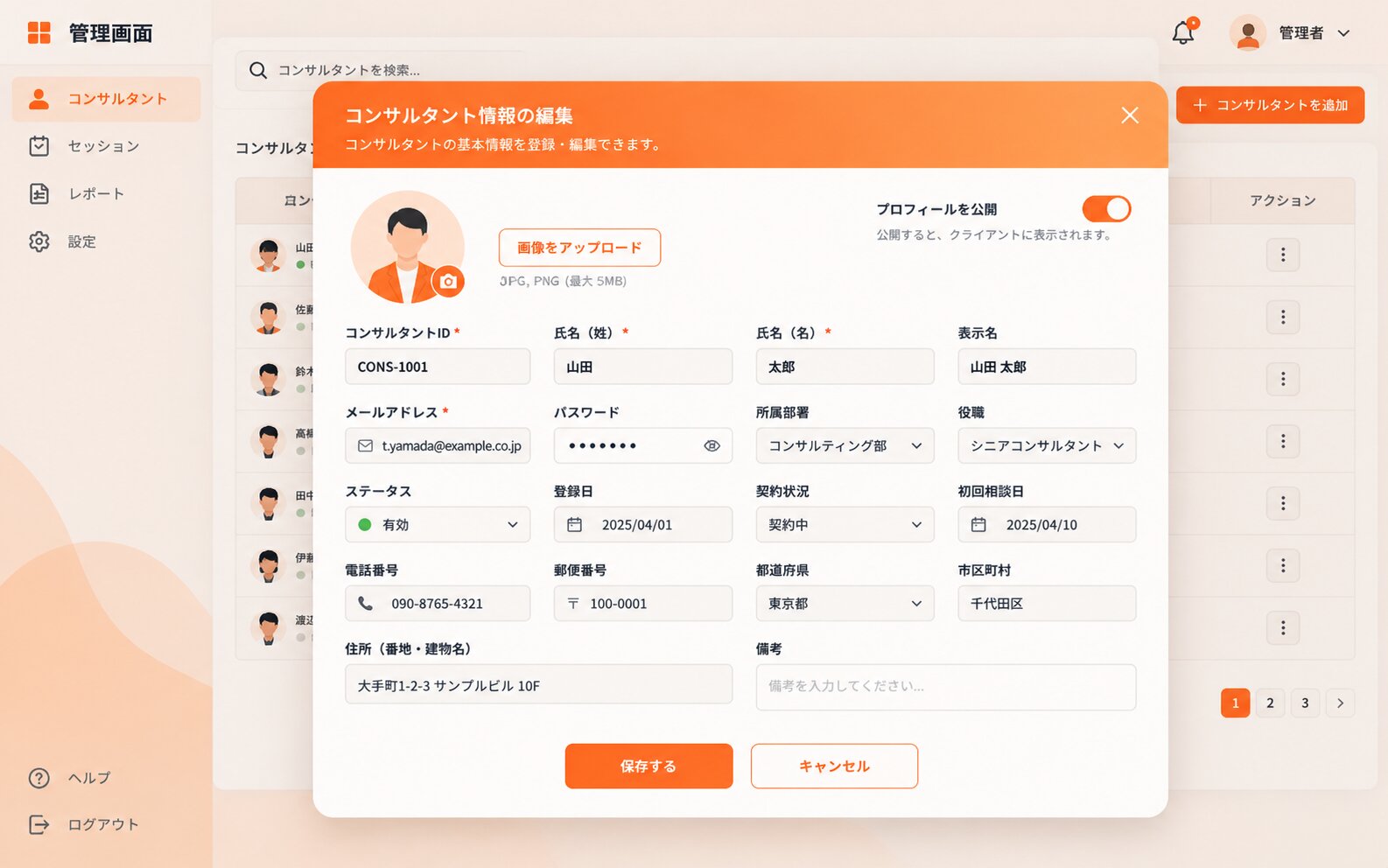Click コンサルタントを追加 button
The height and width of the screenshot is (868, 1388).
[x=1270, y=105]
